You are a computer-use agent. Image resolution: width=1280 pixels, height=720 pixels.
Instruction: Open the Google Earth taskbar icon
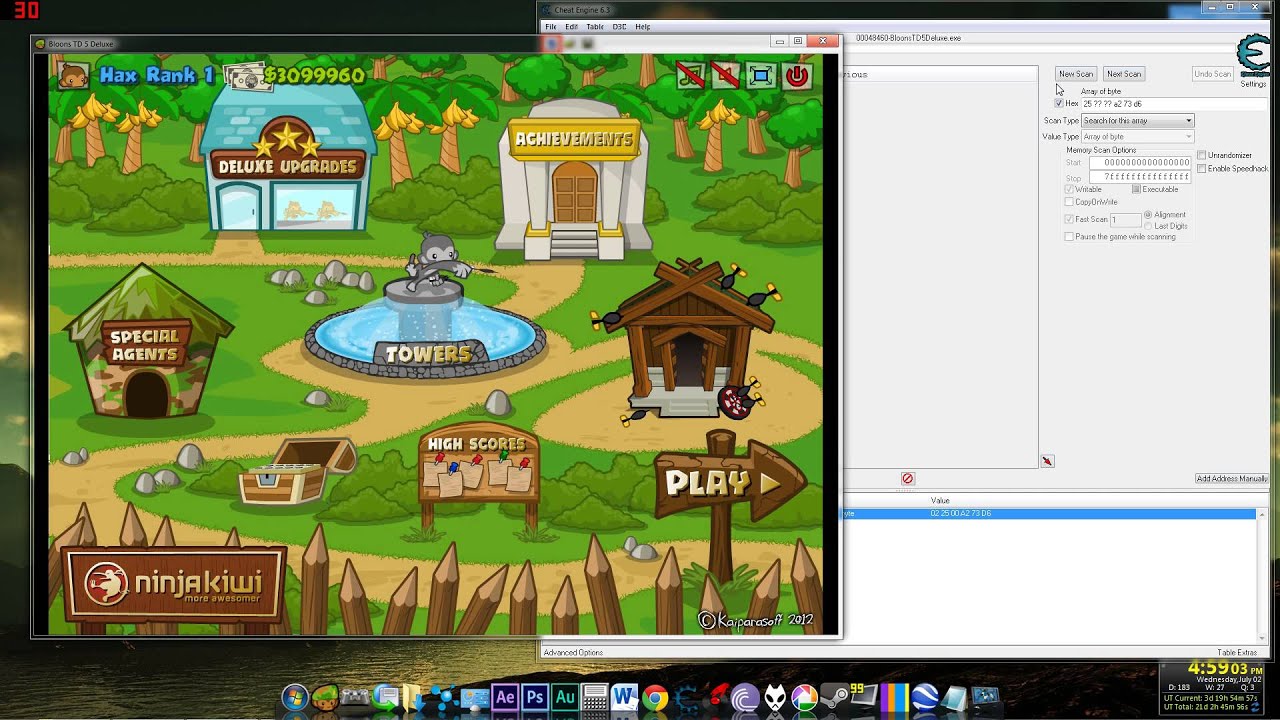coord(924,697)
